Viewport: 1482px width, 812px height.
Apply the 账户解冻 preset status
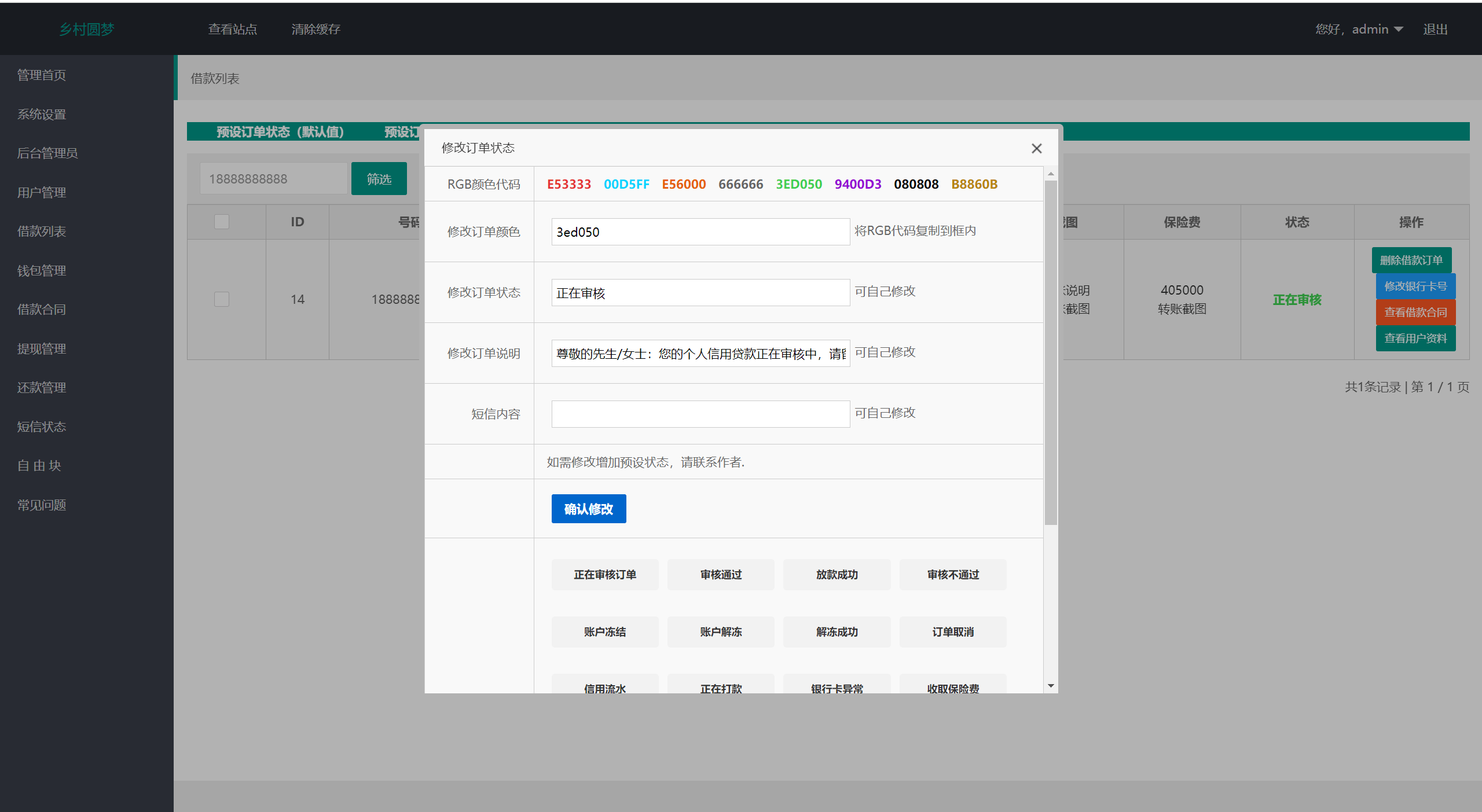click(721, 632)
